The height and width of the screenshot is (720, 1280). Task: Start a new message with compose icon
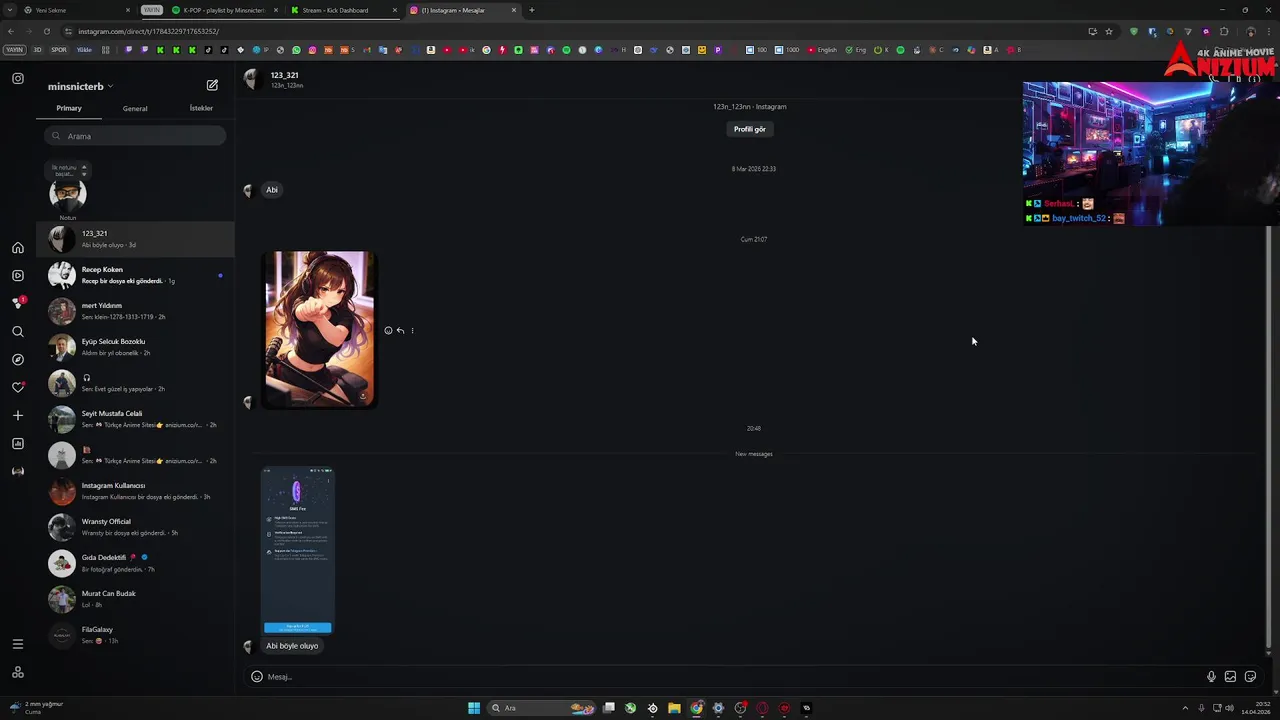[212, 86]
